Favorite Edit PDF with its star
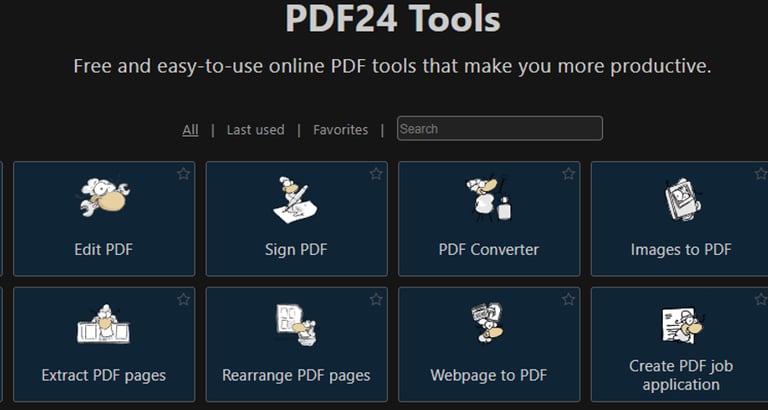Screen dimensions: 768x410 [183, 174]
